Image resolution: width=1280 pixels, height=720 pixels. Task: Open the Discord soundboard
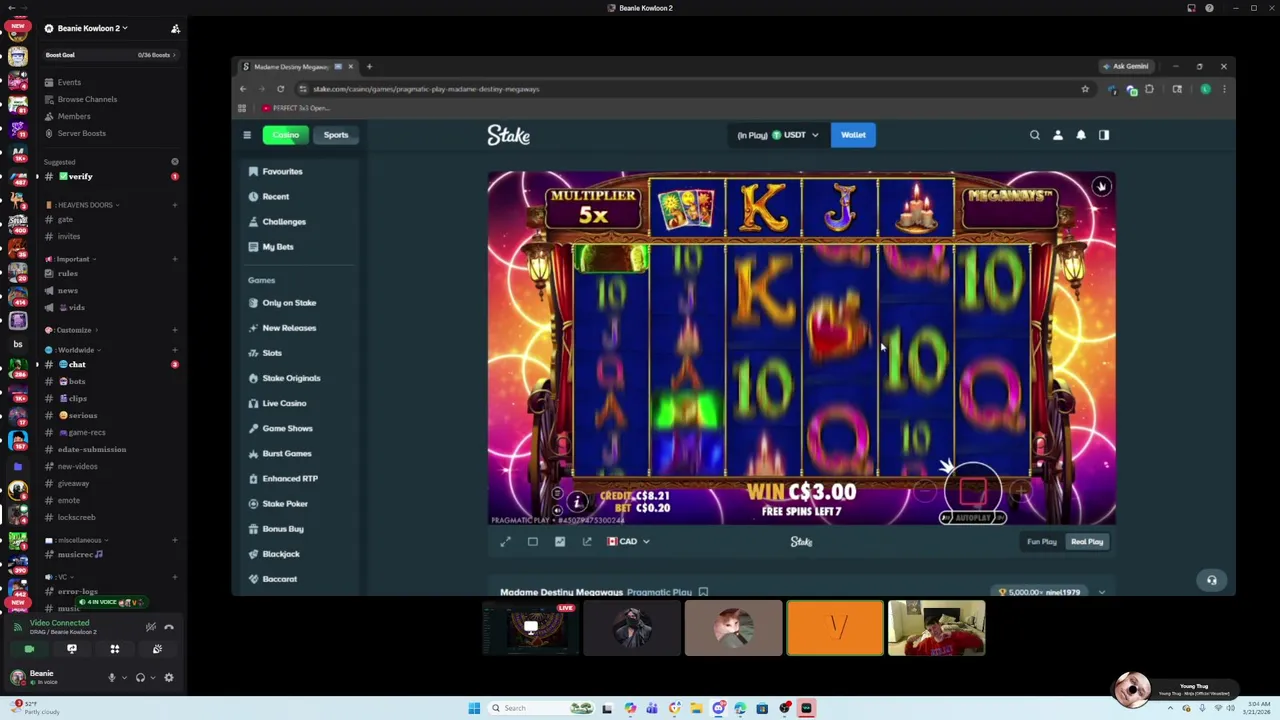157,649
